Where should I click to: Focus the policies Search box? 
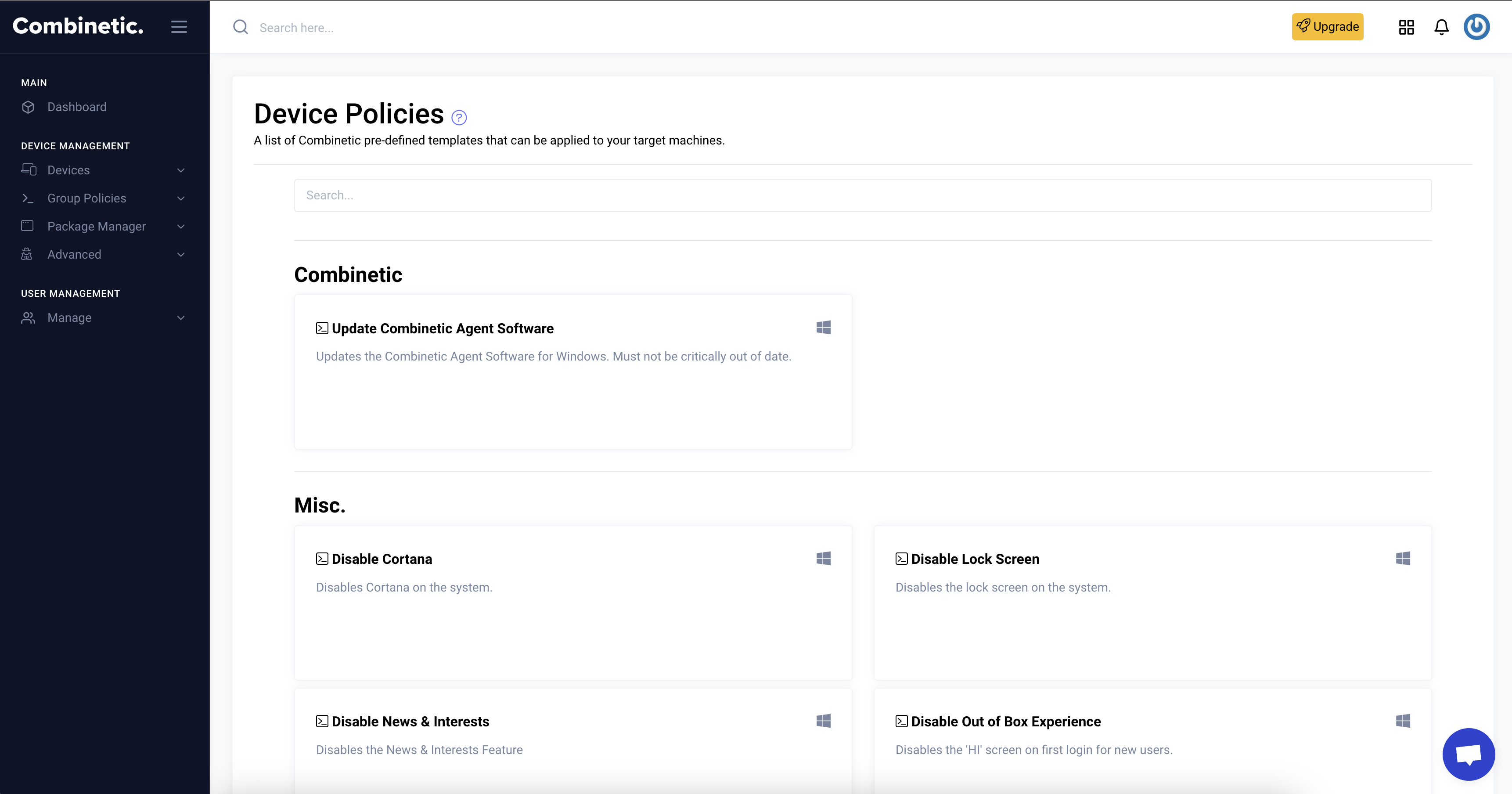point(863,195)
